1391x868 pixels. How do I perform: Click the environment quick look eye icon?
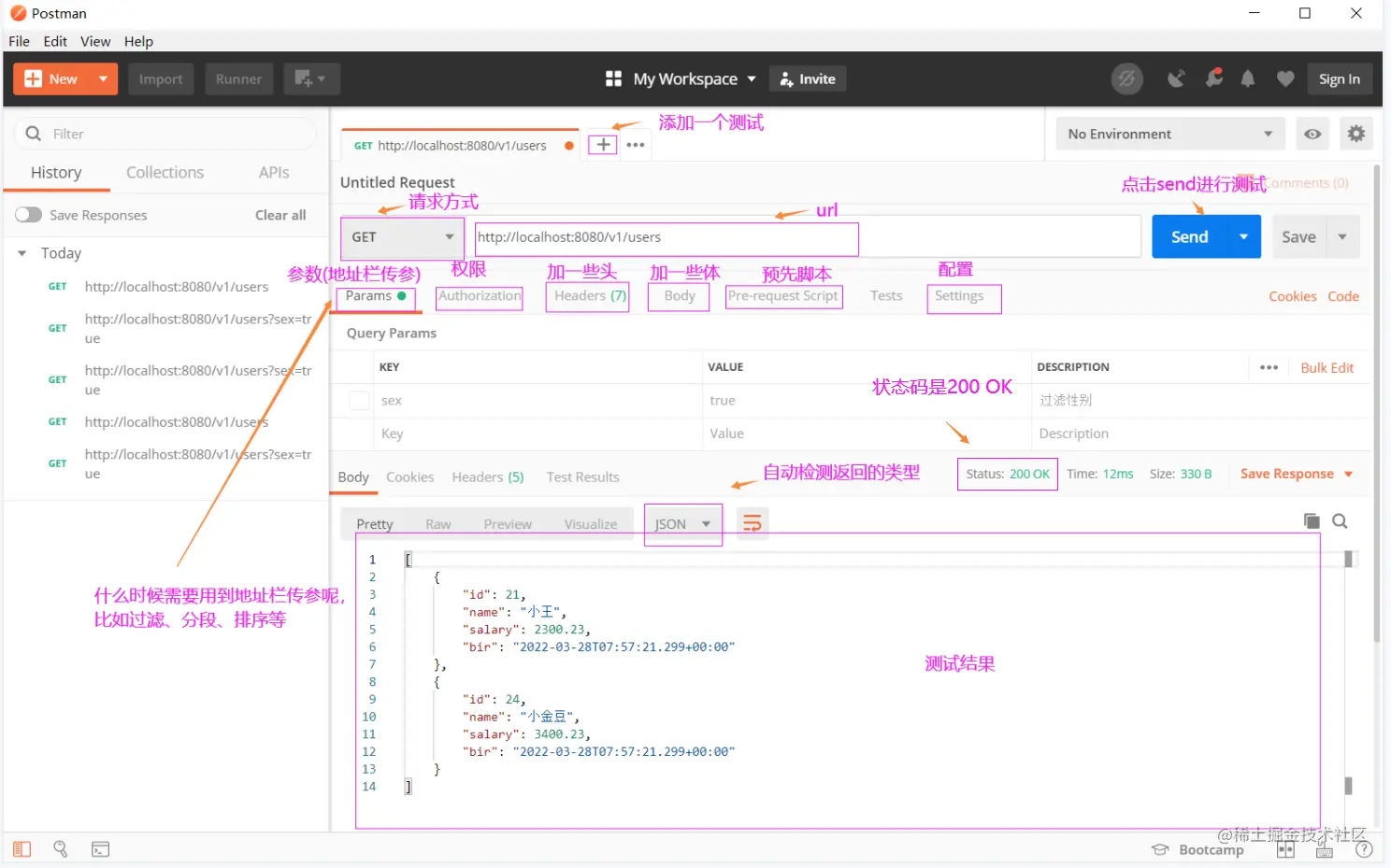pyautogui.click(x=1312, y=134)
